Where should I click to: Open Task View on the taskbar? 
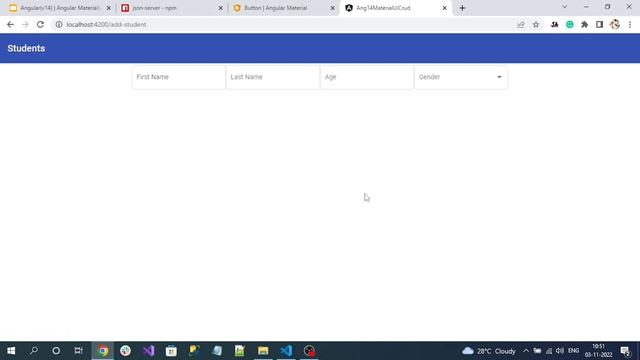click(78, 351)
